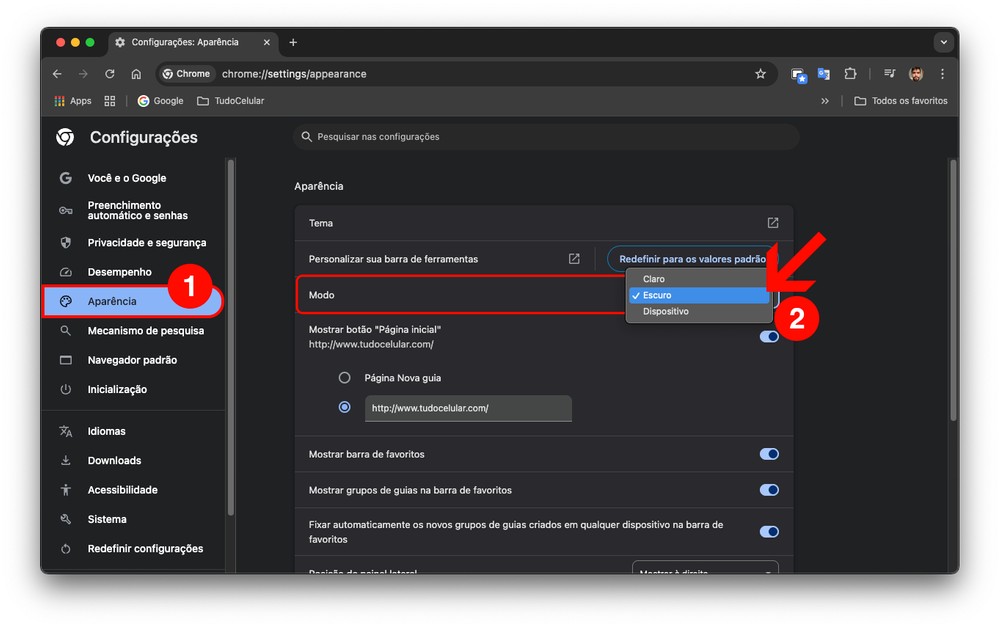Disable 'Mostrar grupos de guias' toggle
The height and width of the screenshot is (628, 1000).
pos(769,490)
